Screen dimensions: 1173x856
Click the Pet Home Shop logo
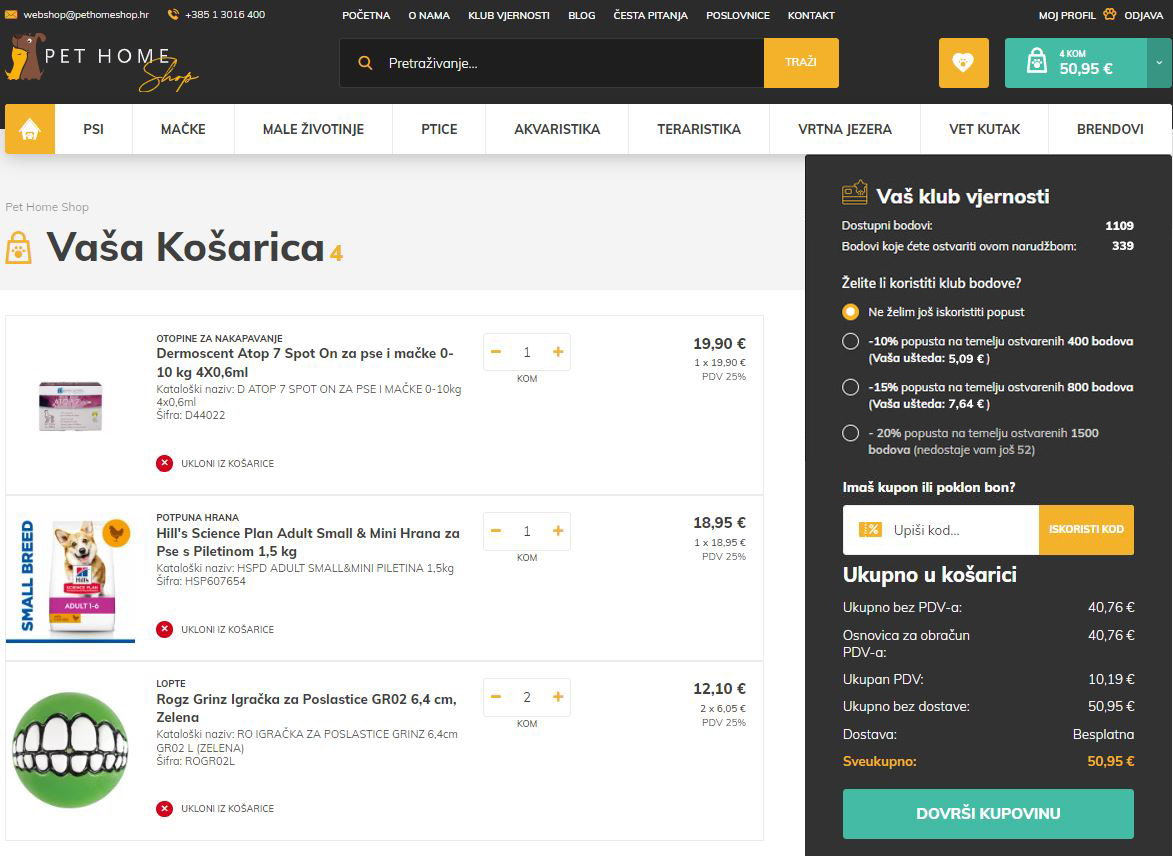[101, 63]
